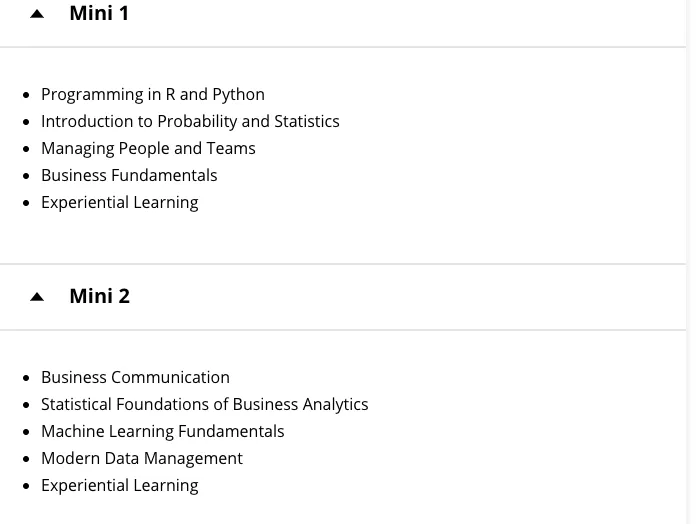Viewport: 696px width, 524px height.
Task: Collapse the Mini 1 section arrow
Action: point(37,14)
